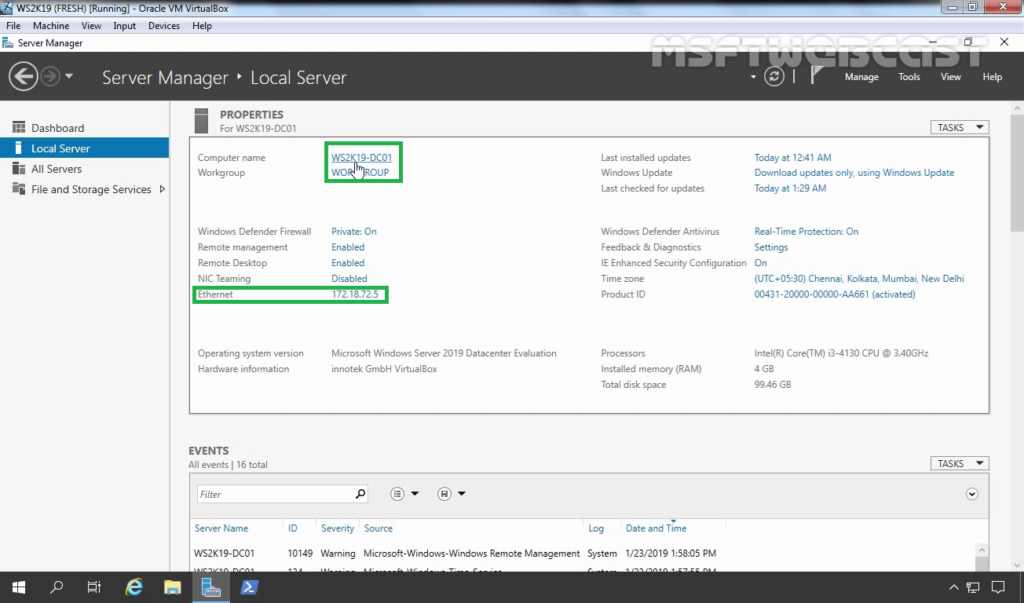1024x603 pixels.
Task: Open VirtualBox Input menu
Action: [124, 25]
